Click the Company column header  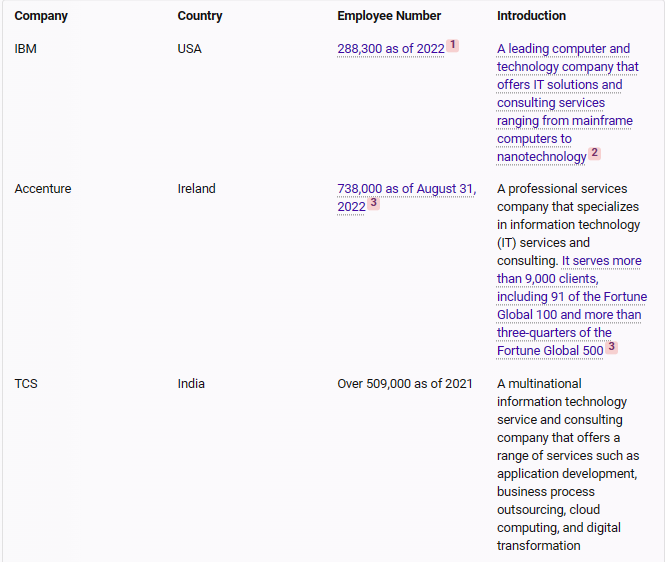41,16
